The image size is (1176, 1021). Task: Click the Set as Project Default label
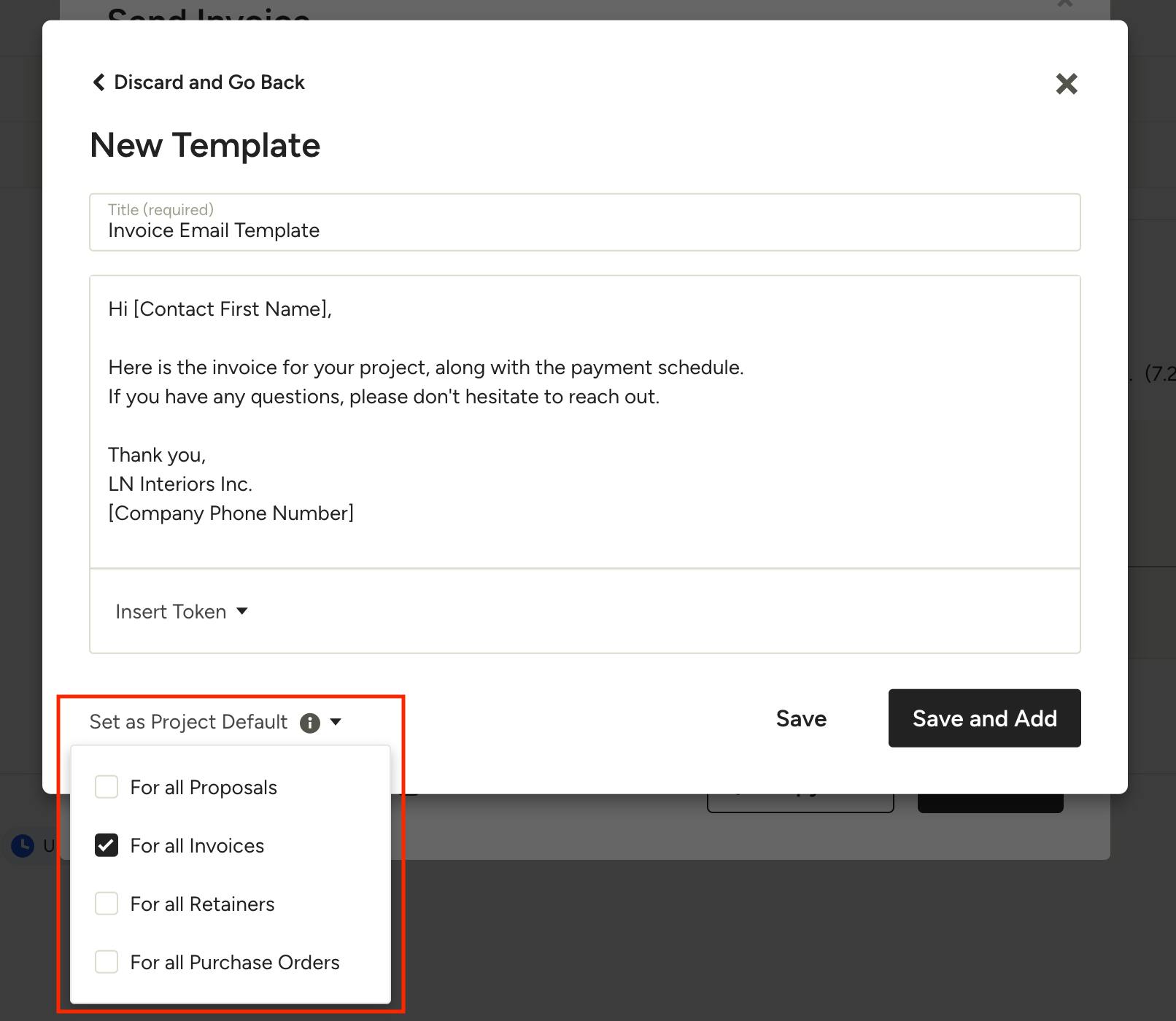[x=188, y=722]
